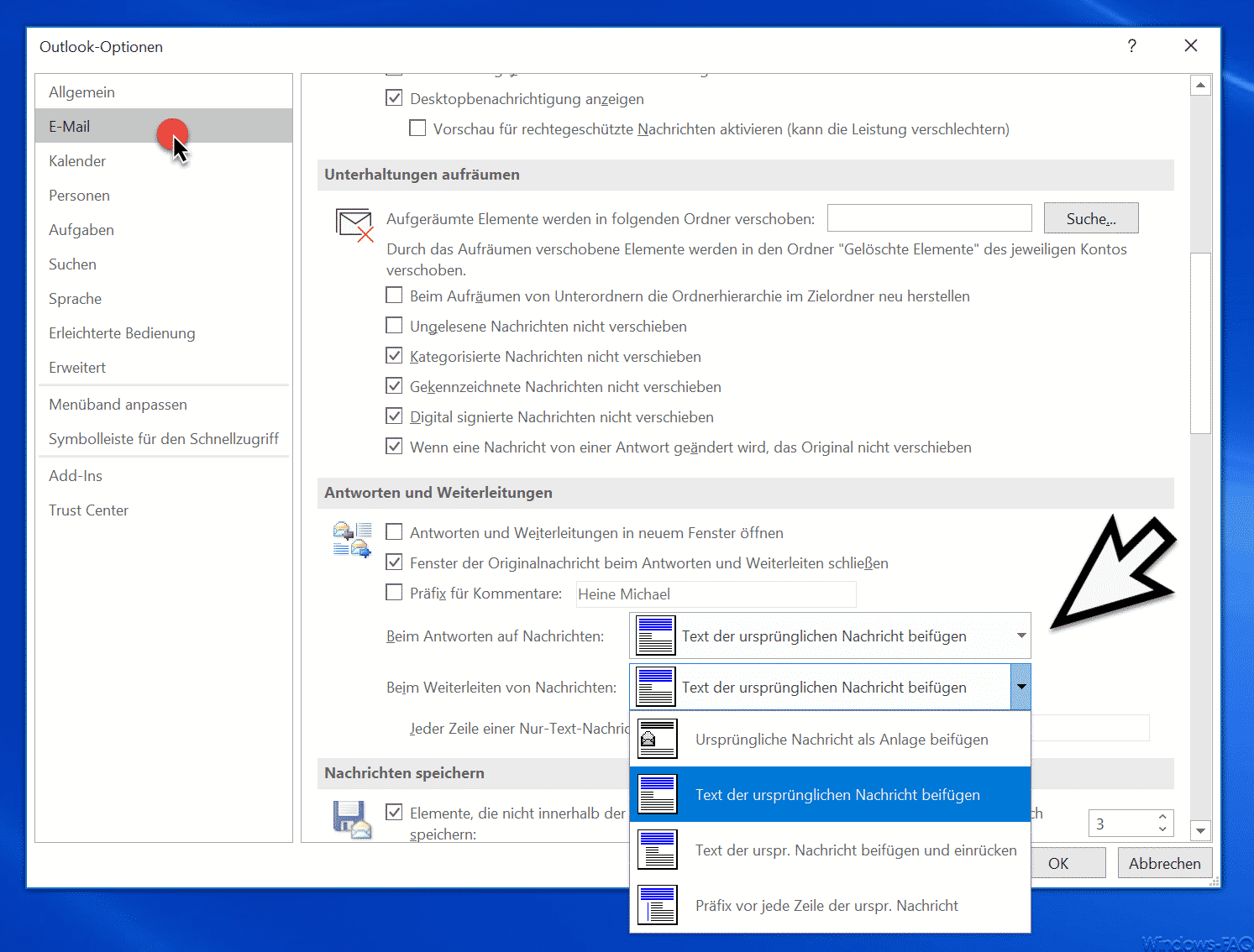
Task: Open 'Beim Antworten auf Nachrichten' dropdown
Action: [830, 636]
